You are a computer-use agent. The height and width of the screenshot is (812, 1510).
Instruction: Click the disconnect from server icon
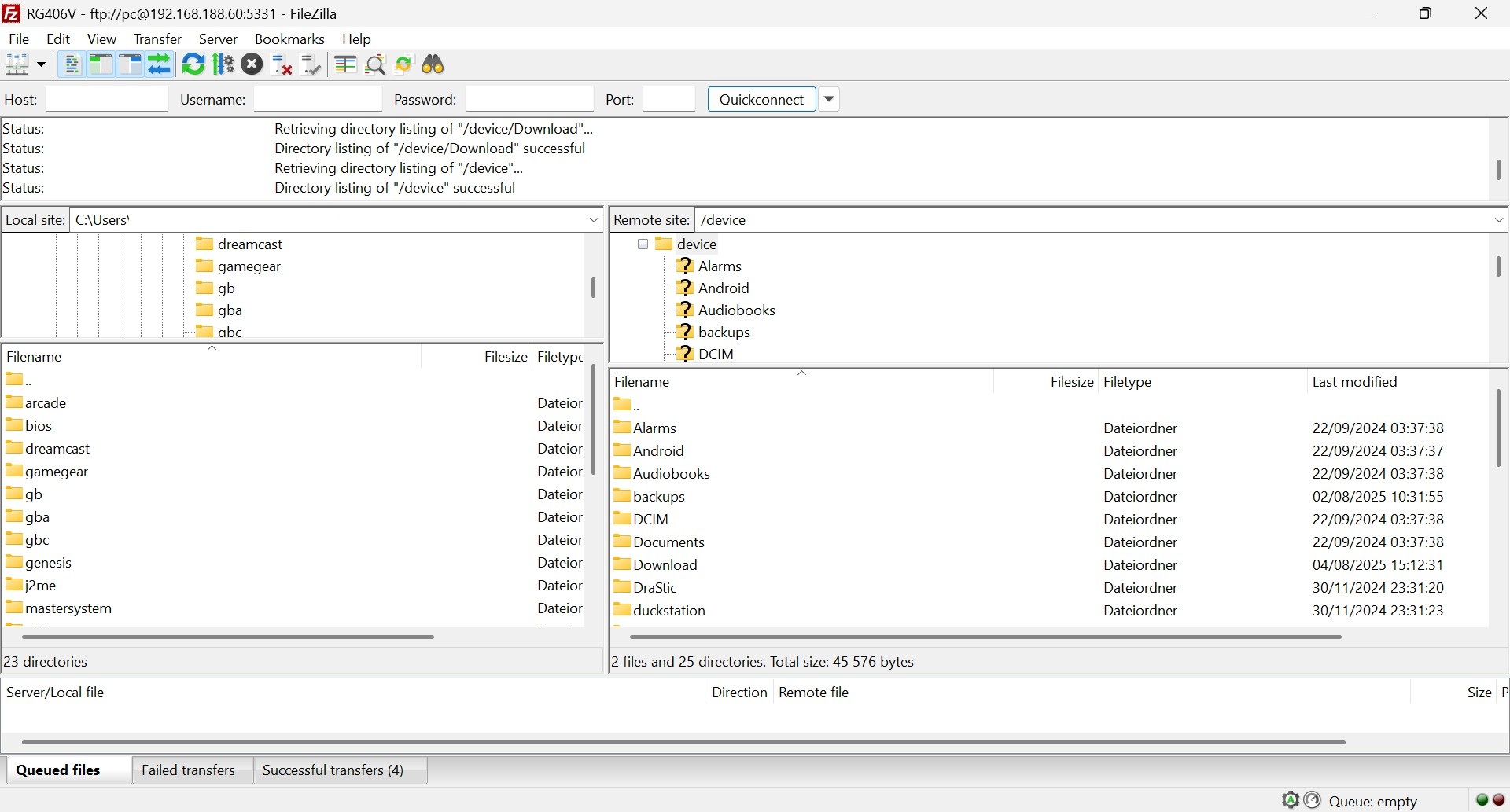point(282,64)
